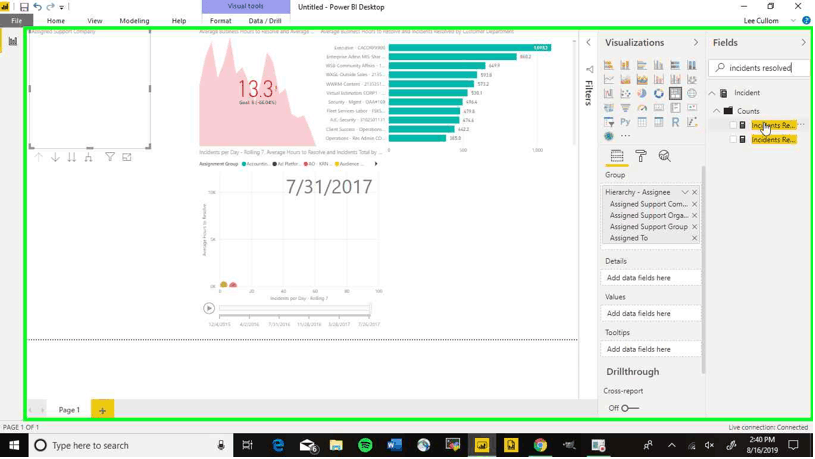Viewport: 815px width, 459px height.
Task: Click the Values data field well
Action: coord(651,313)
